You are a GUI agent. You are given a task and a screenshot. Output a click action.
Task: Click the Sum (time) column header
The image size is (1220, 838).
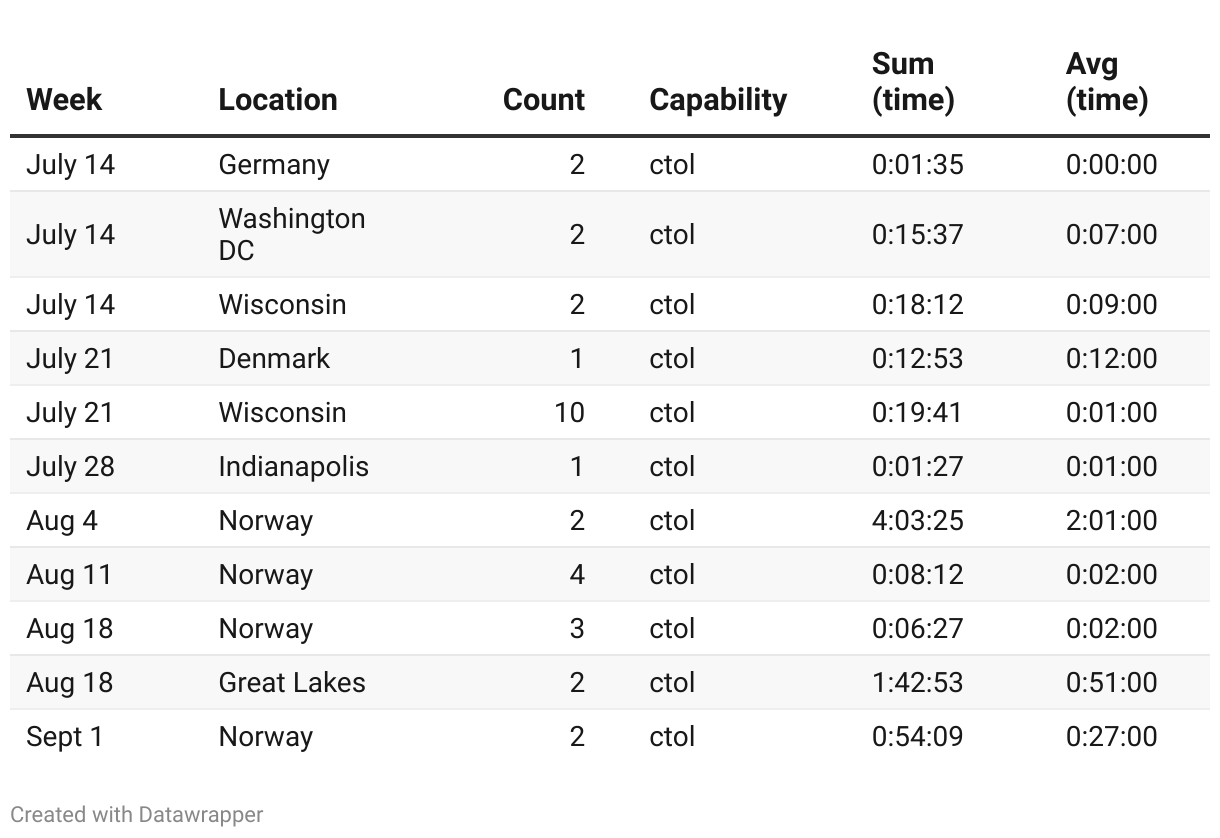[912, 81]
